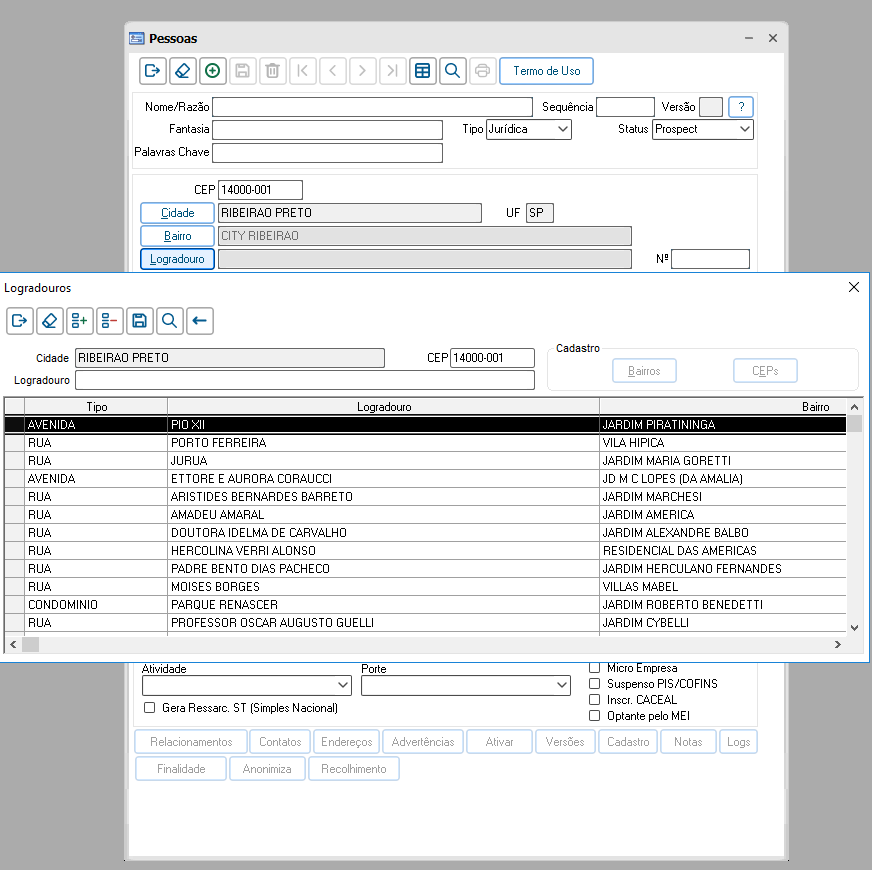Image resolution: width=872 pixels, height=870 pixels.
Task: Click the Cidade button
Action: tap(177, 213)
